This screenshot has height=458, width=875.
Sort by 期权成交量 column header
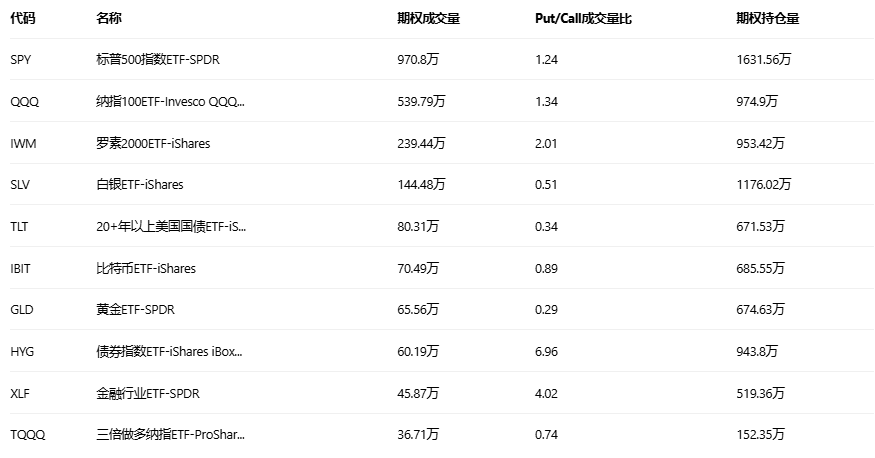pos(428,18)
